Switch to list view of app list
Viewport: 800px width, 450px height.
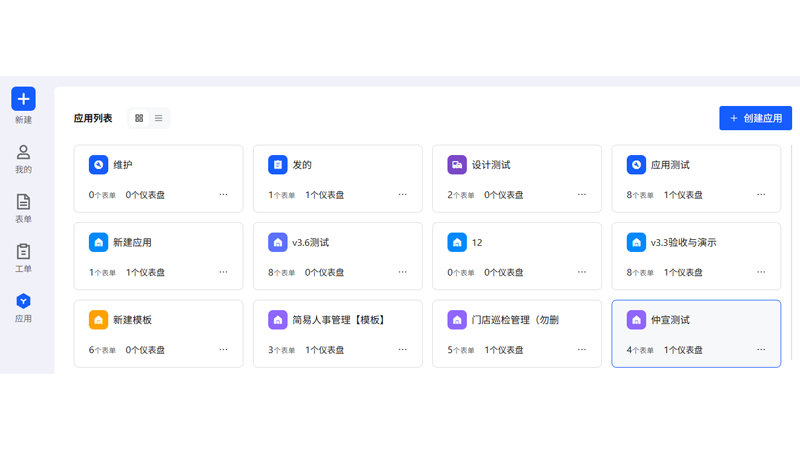tap(159, 118)
